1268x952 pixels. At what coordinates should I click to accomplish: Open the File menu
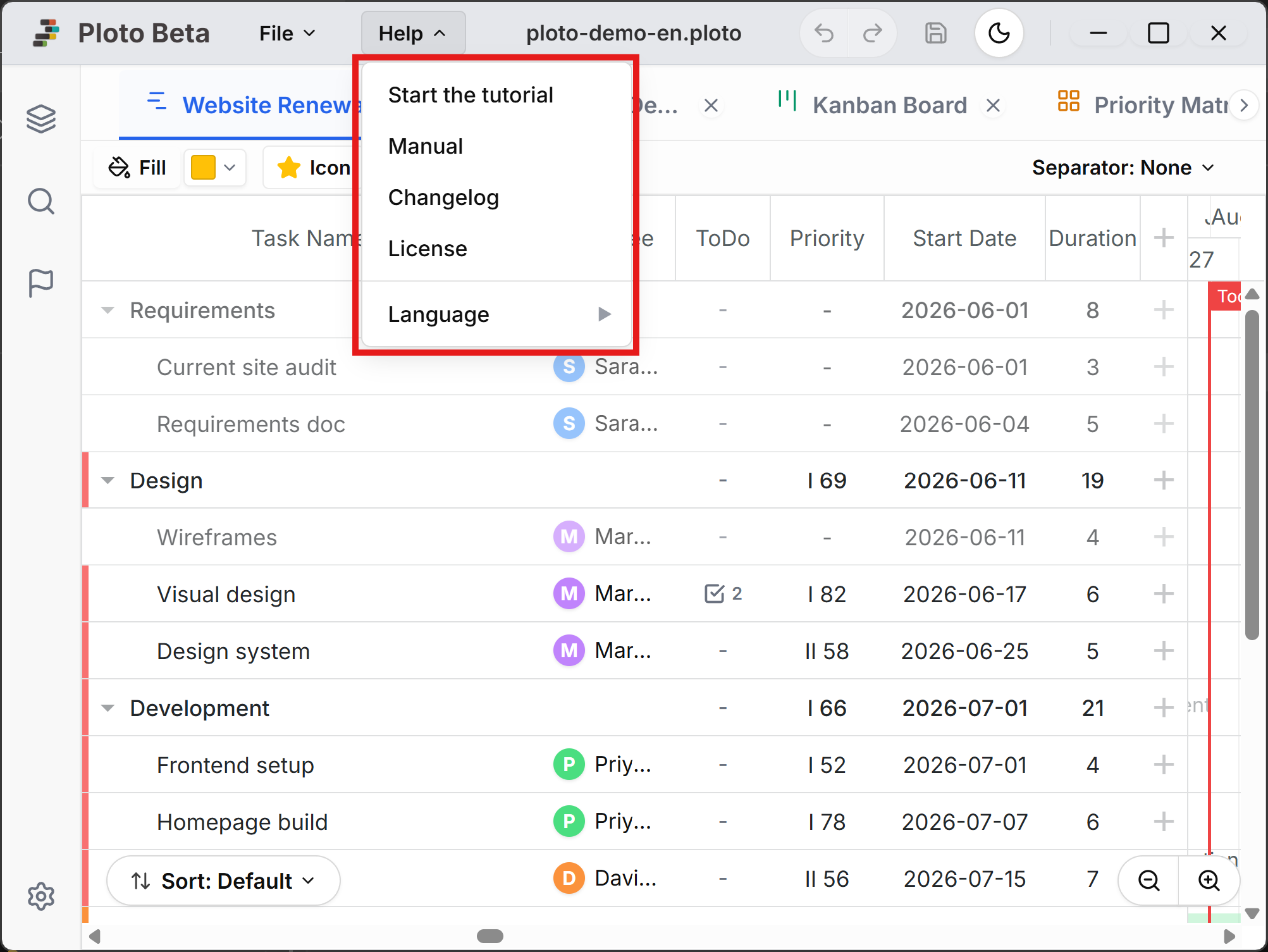coord(287,33)
